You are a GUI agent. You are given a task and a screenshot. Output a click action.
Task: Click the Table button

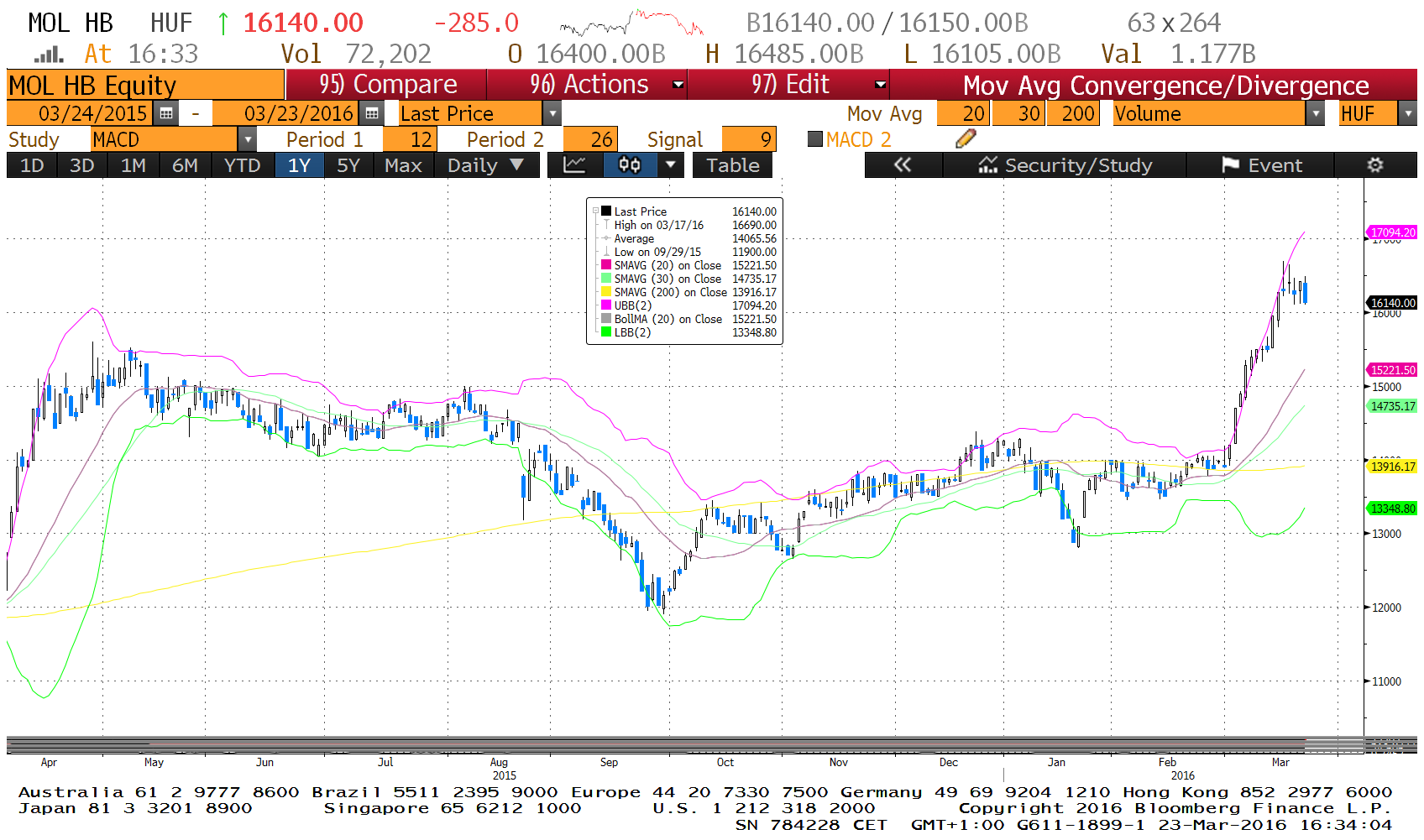click(732, 165)
